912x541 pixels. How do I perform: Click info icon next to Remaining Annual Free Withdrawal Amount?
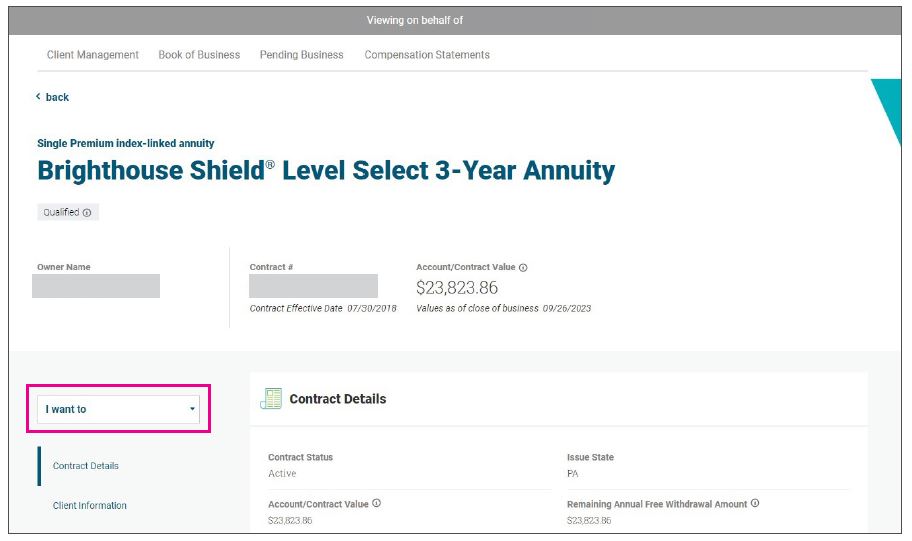click(x=755, y=504)
